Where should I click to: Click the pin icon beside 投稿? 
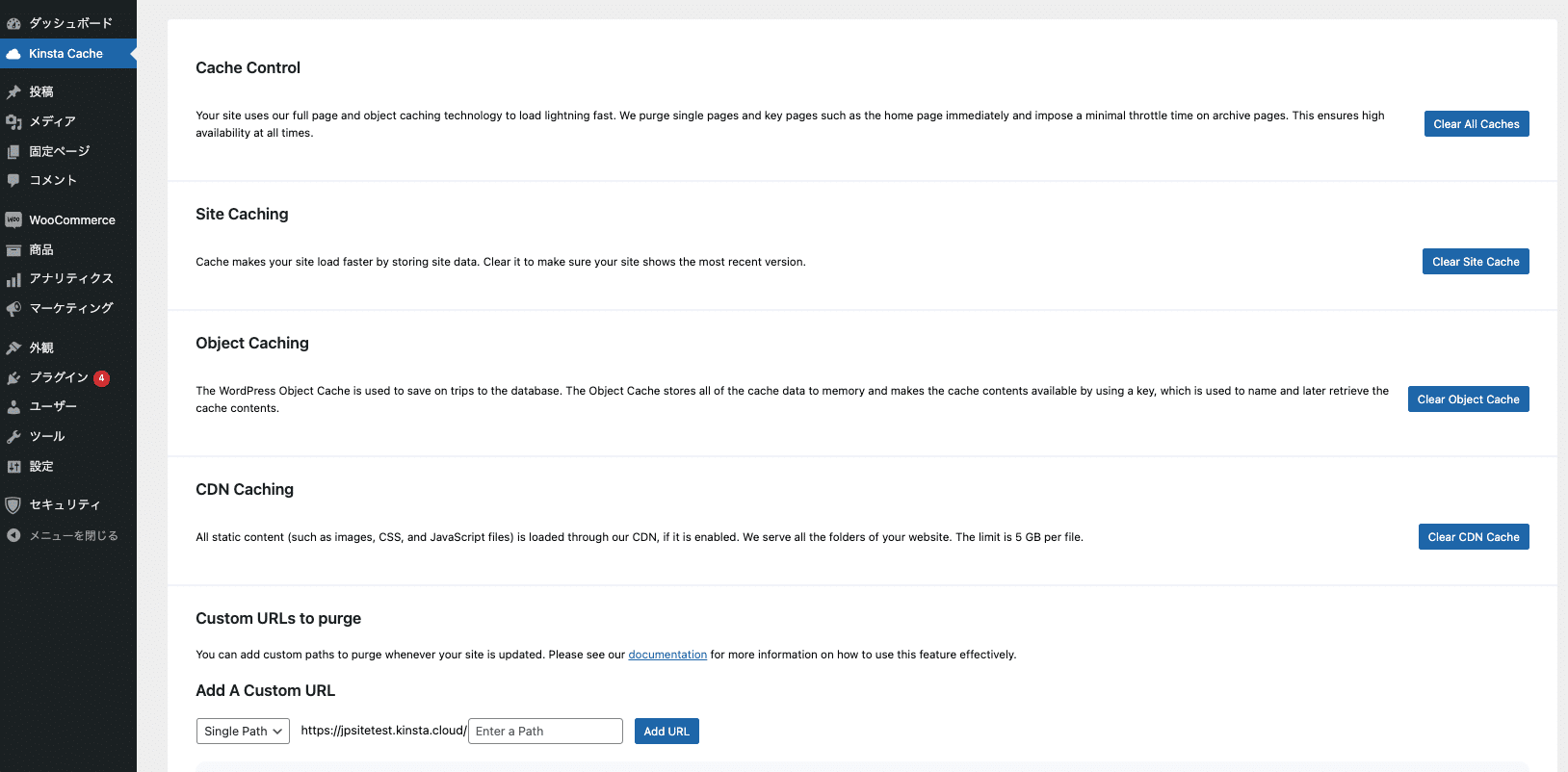tap(13, 92)
